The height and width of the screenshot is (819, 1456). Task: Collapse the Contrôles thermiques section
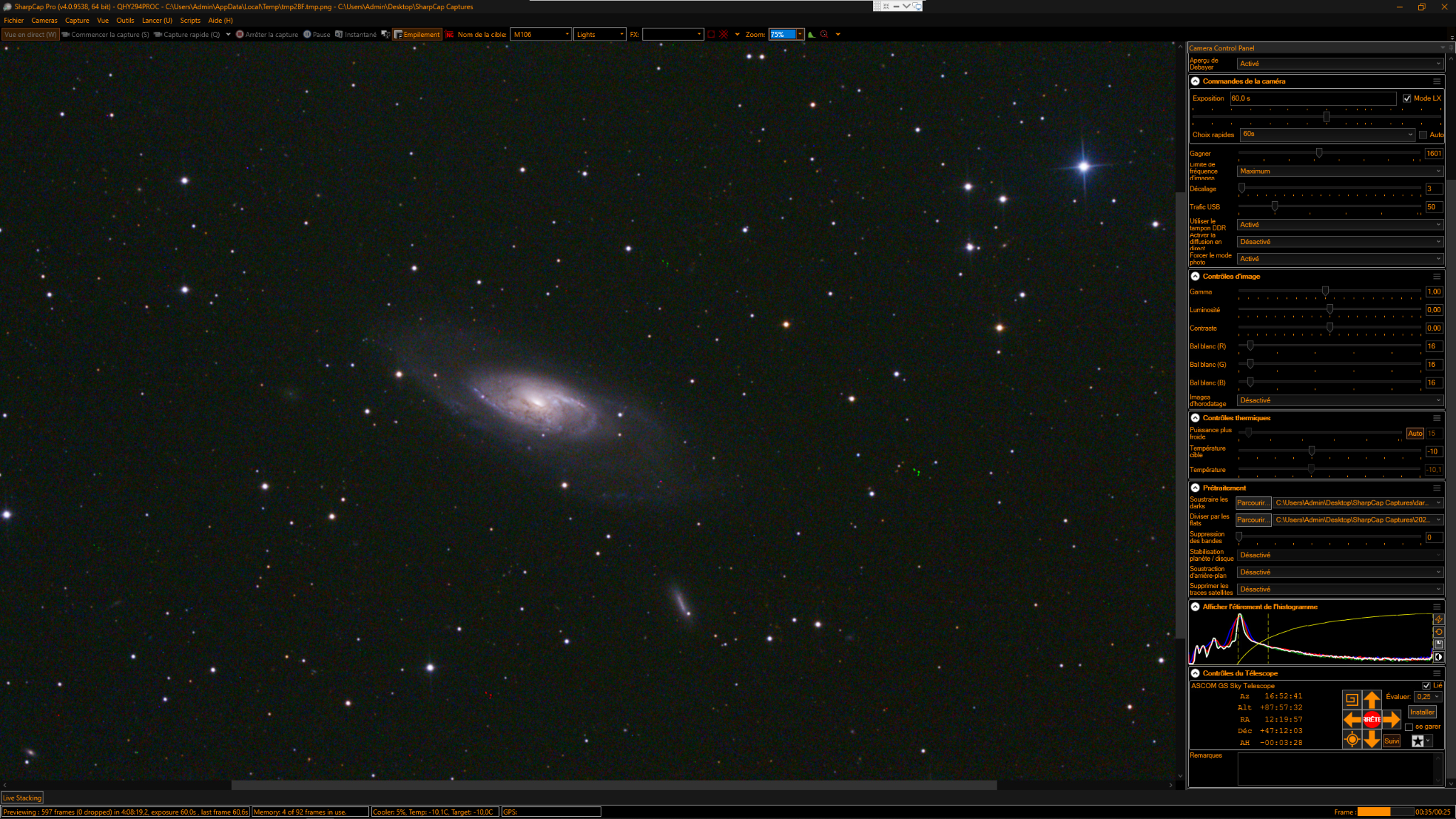tap(1195, 418)
